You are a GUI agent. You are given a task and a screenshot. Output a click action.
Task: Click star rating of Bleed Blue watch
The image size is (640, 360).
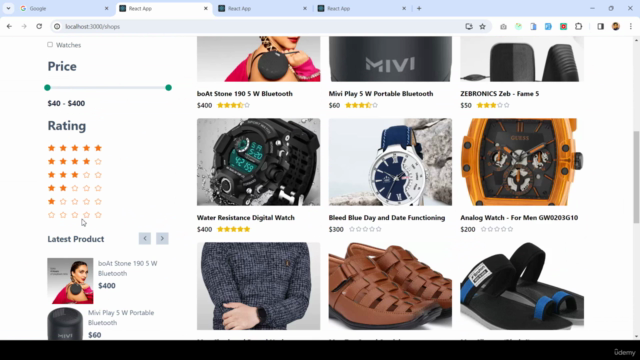click(365, 229)
